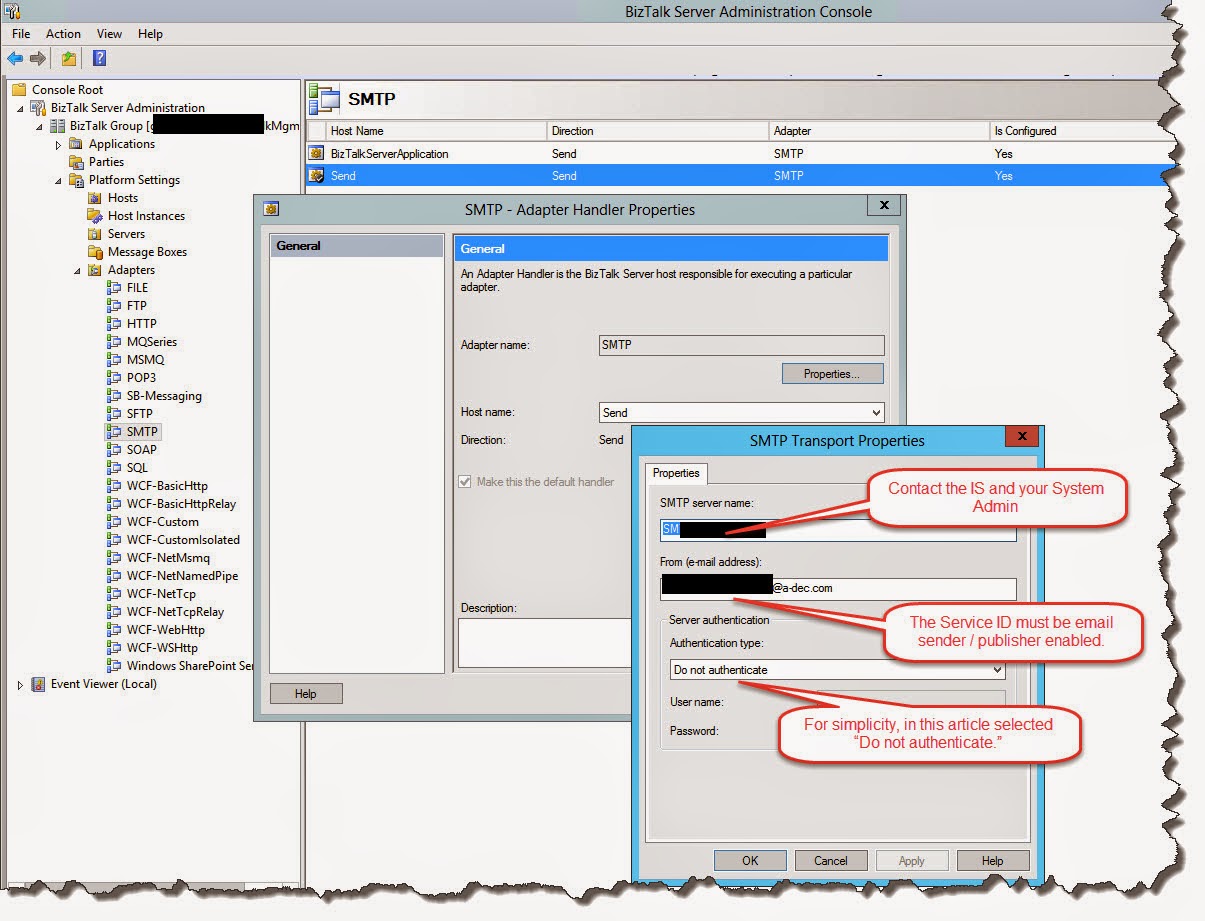
Task: Select the MSMQ adapter in tree
Action: [145, 360]
